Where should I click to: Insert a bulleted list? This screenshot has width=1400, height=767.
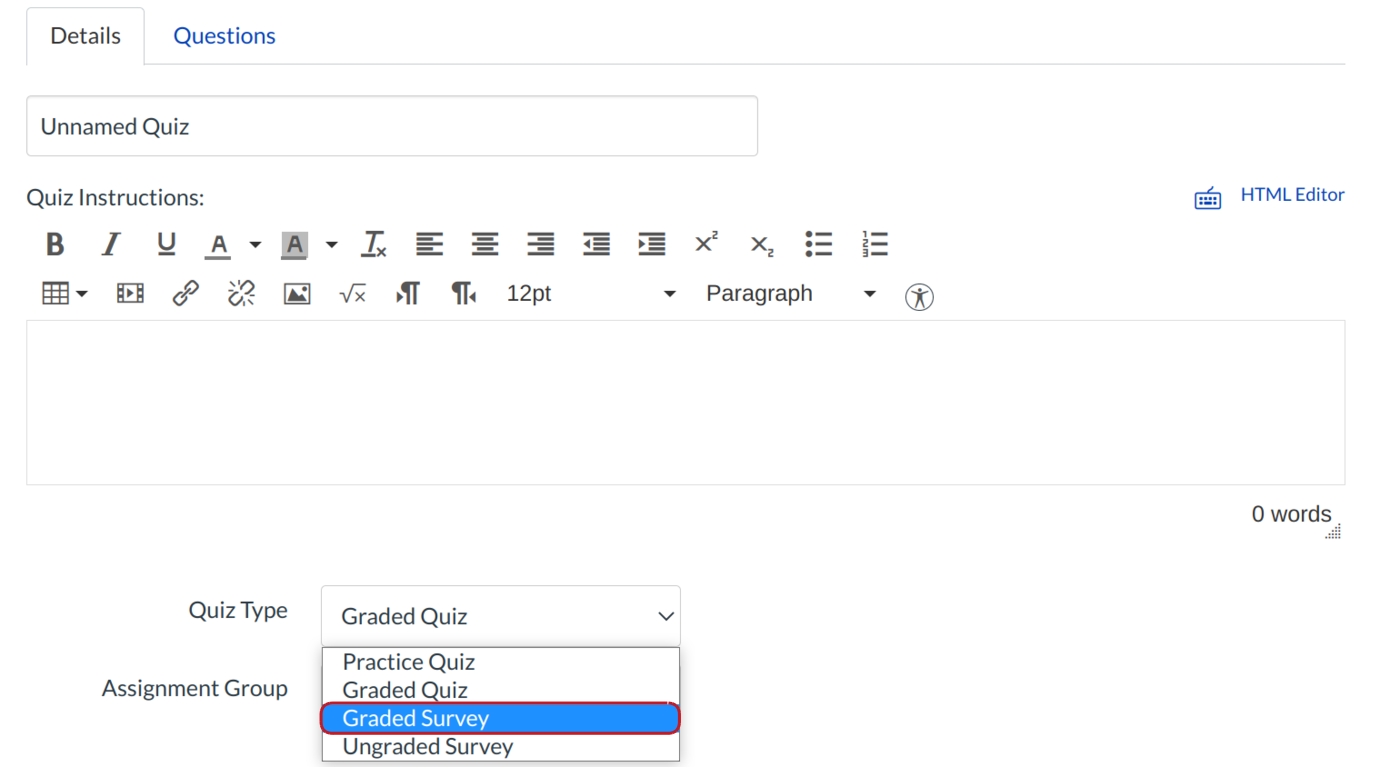pos(818,244)
